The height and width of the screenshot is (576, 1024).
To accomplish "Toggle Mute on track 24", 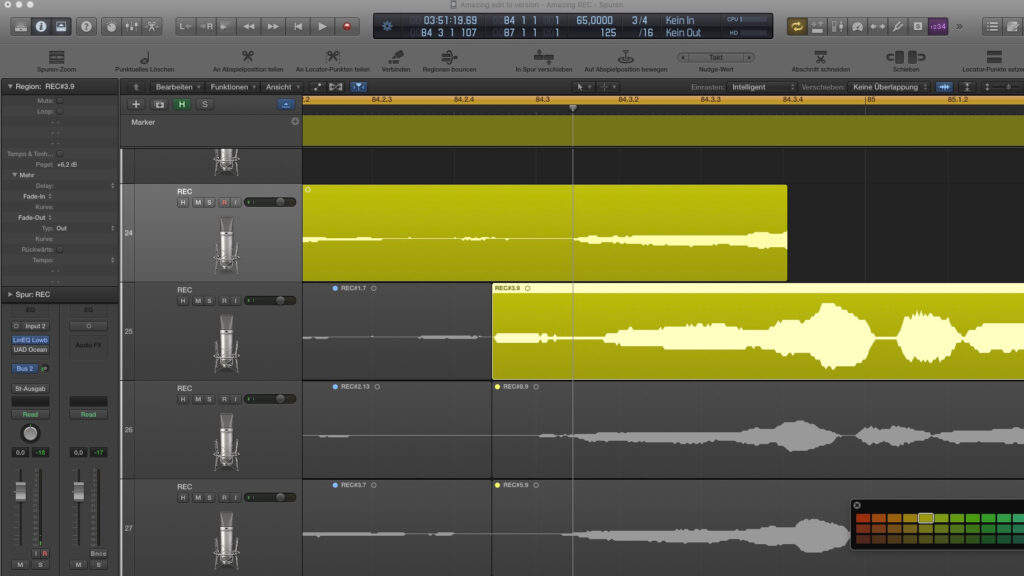I will [197, 202].
